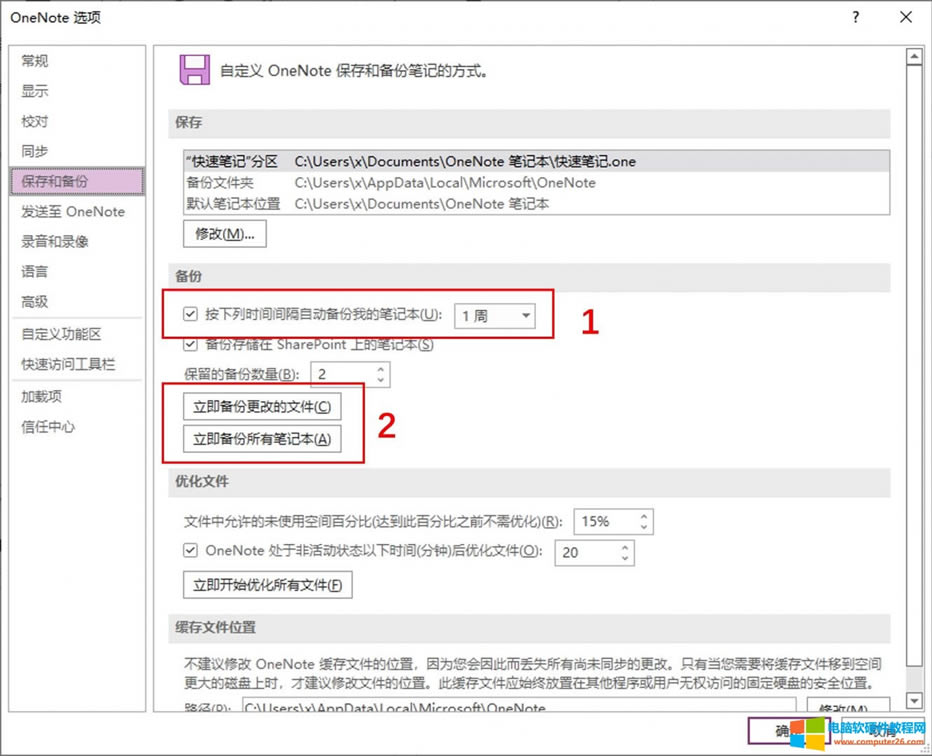Click 立即备份更改的文件 button
932x756 pixels.
point(261,407)
